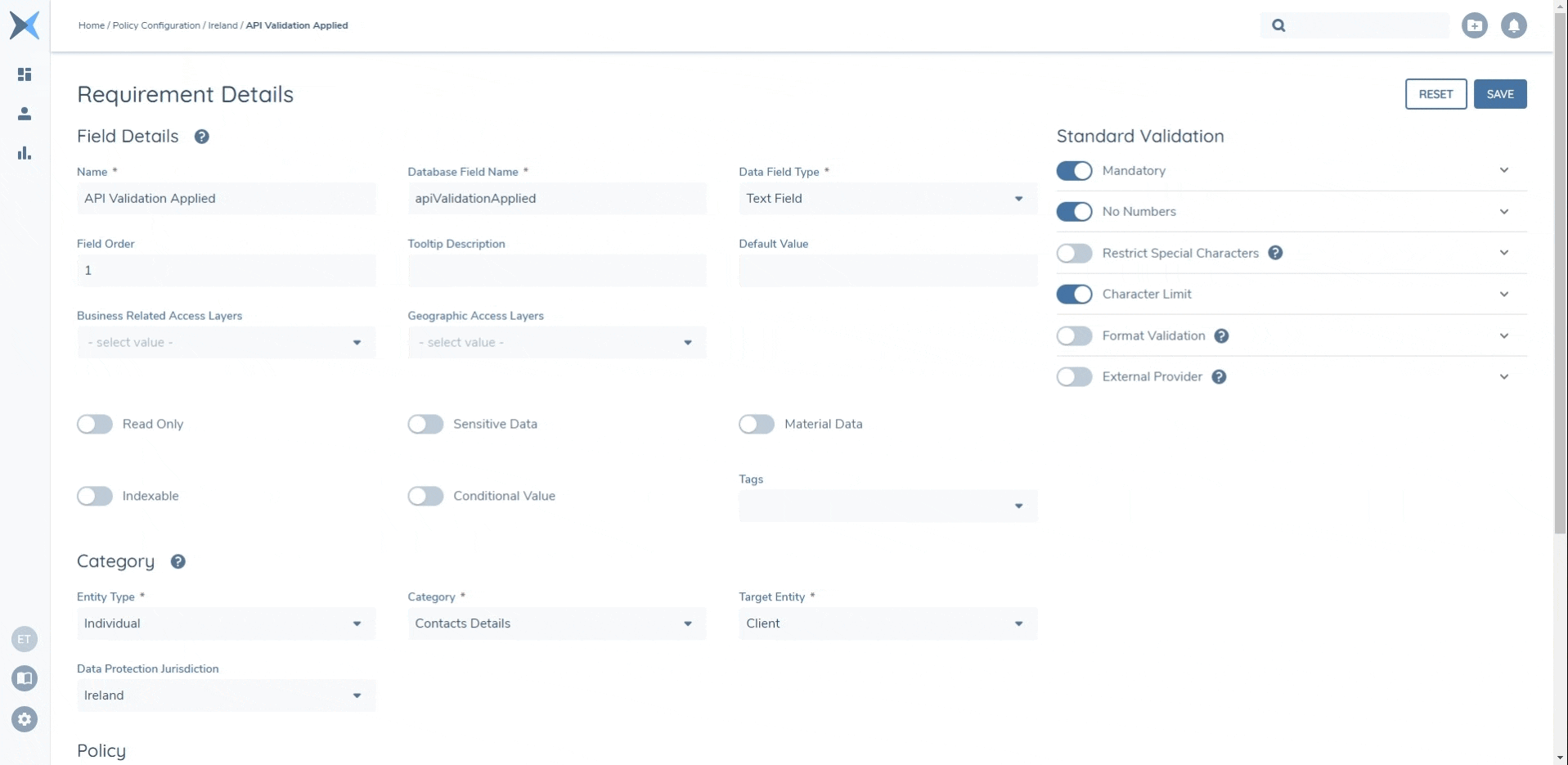Open settings via the gear icon

point(25,720)
